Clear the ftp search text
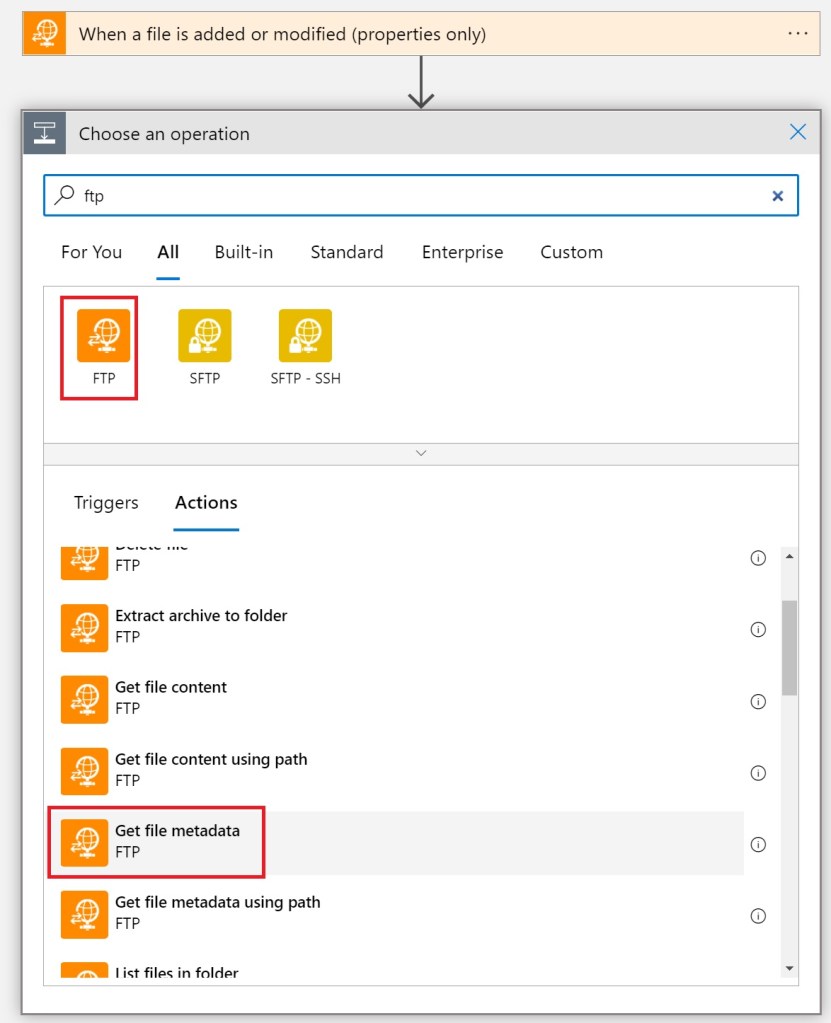Screen dimensions: 831x1023 (x=777, y=196)
